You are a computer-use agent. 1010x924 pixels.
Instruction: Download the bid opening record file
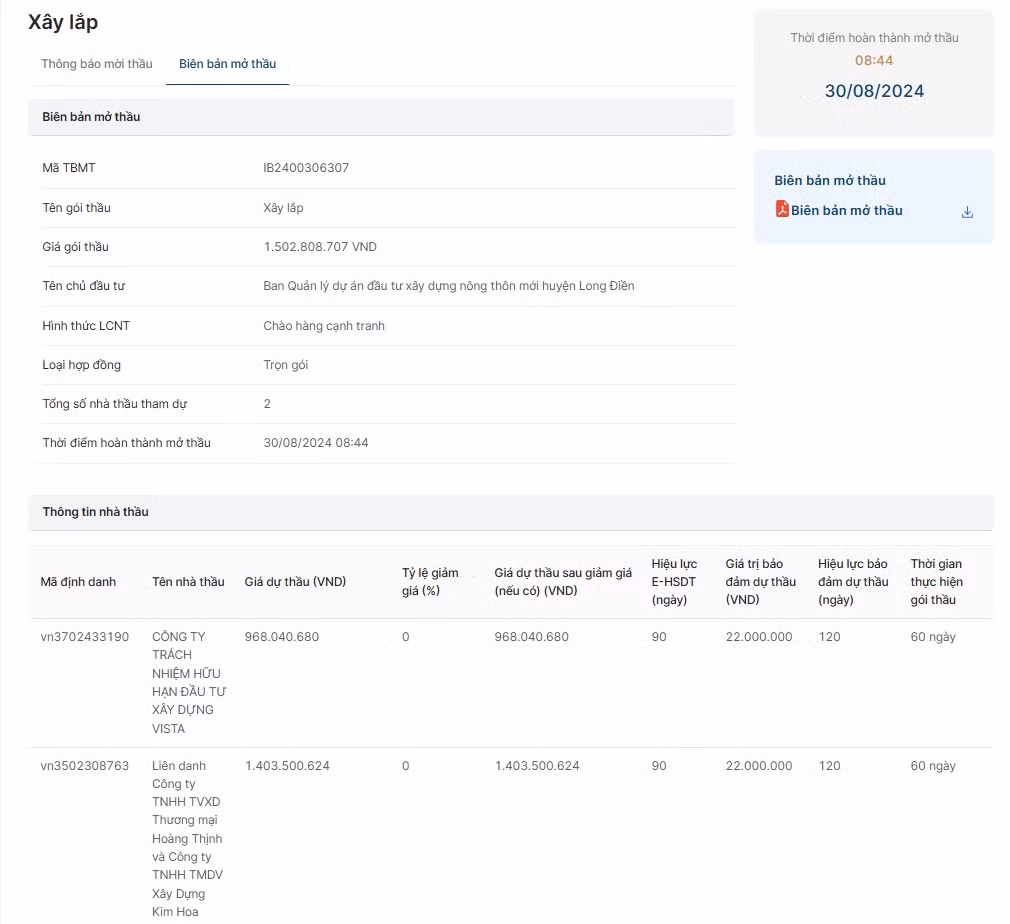[966, 212]
